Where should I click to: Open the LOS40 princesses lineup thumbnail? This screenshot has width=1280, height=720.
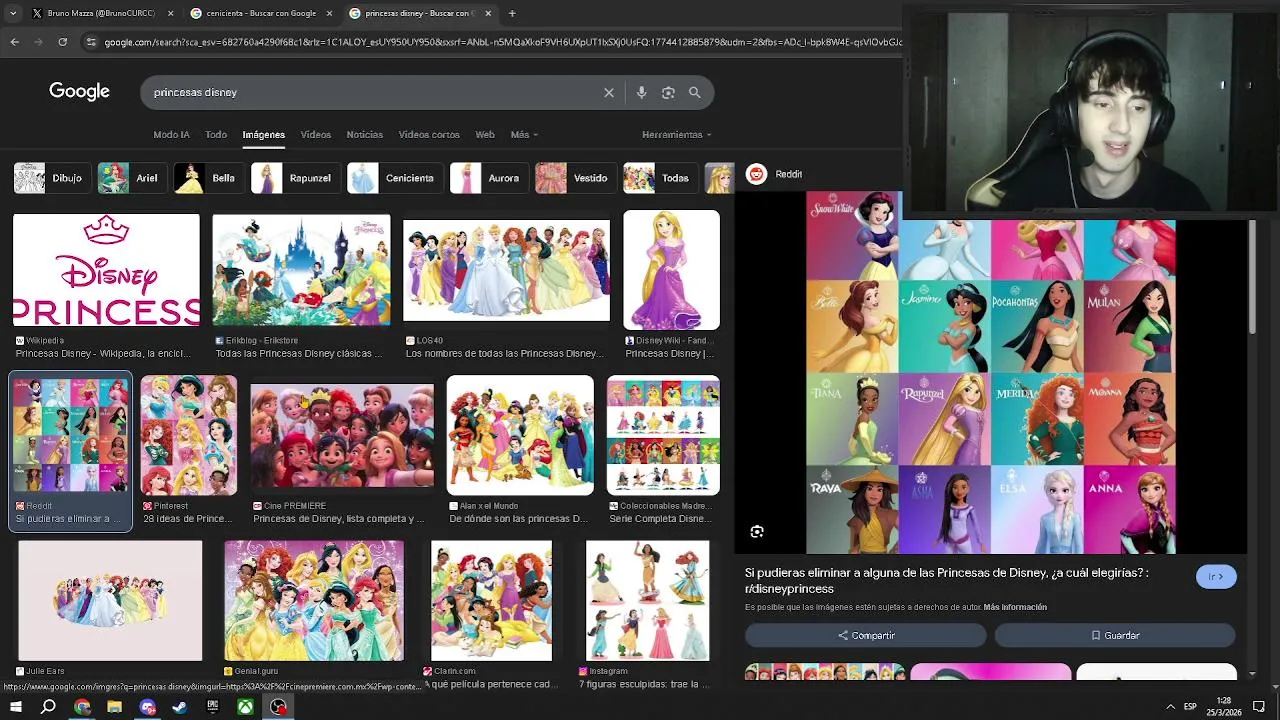[x=506, y=270]
